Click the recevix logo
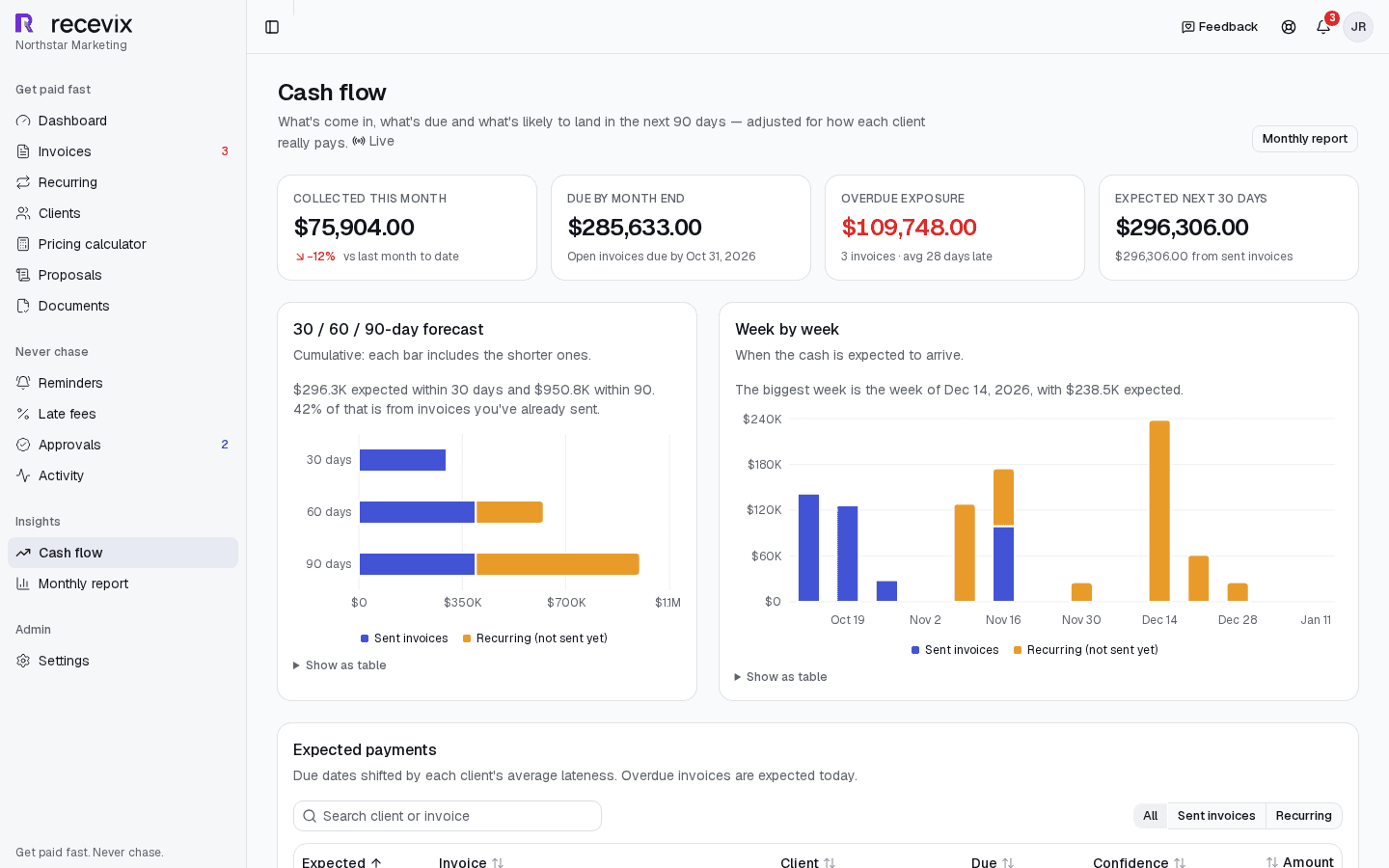The height and width of the screenshot is (868, 1389). (73, 24)
